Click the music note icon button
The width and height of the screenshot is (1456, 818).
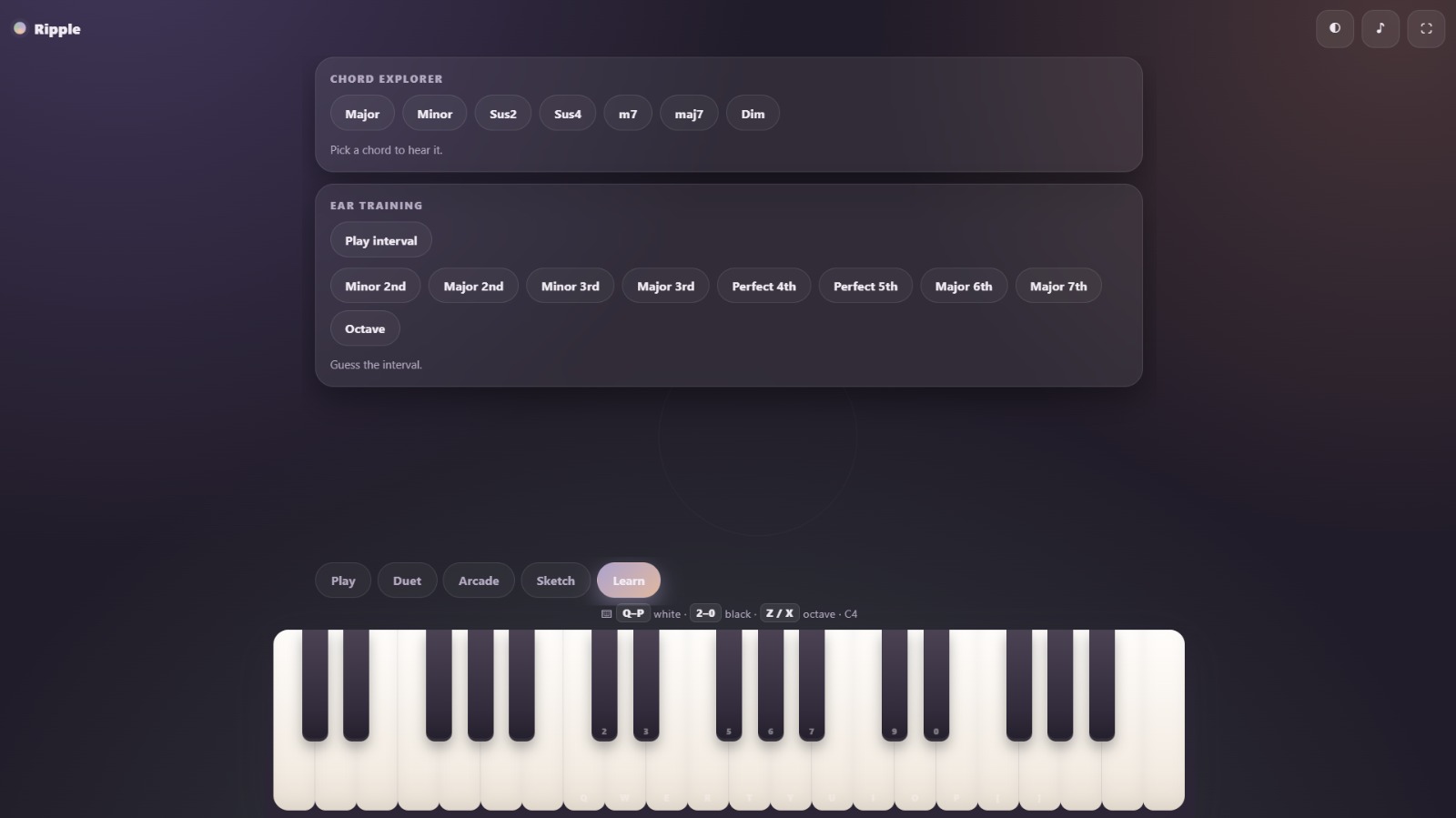coord(1380,28)
